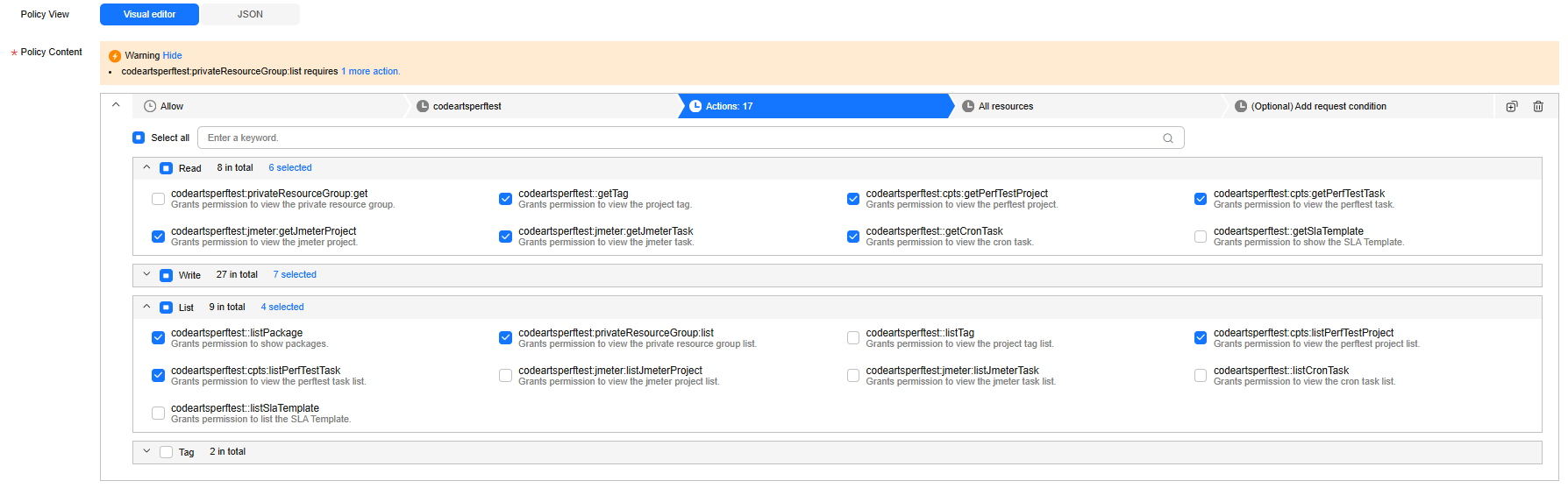This screenshot has height=488, width=1568.
Task: Uncheck cpts:listPerfTestProject action
Action: click(x=1201, y=338)
